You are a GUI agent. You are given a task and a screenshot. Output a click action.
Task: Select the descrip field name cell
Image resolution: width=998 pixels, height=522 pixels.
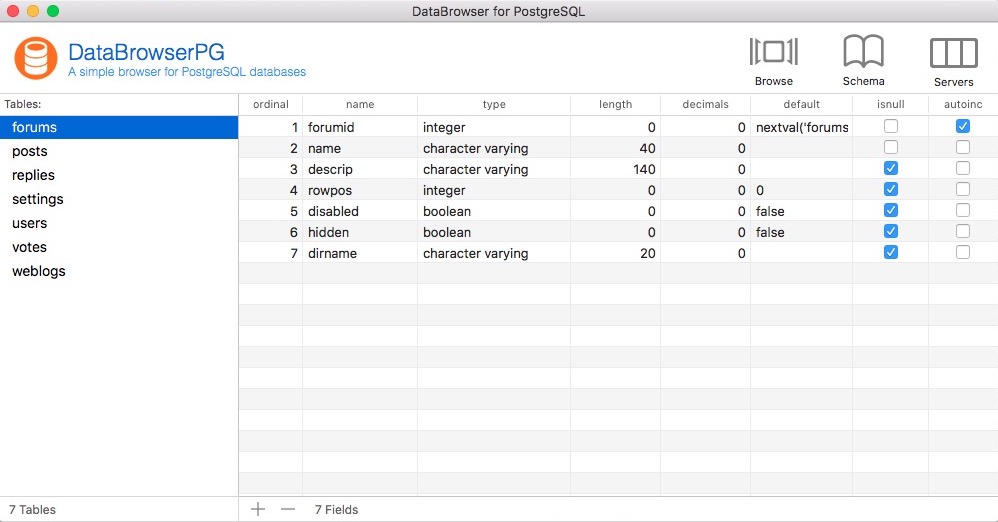point(360,169)
